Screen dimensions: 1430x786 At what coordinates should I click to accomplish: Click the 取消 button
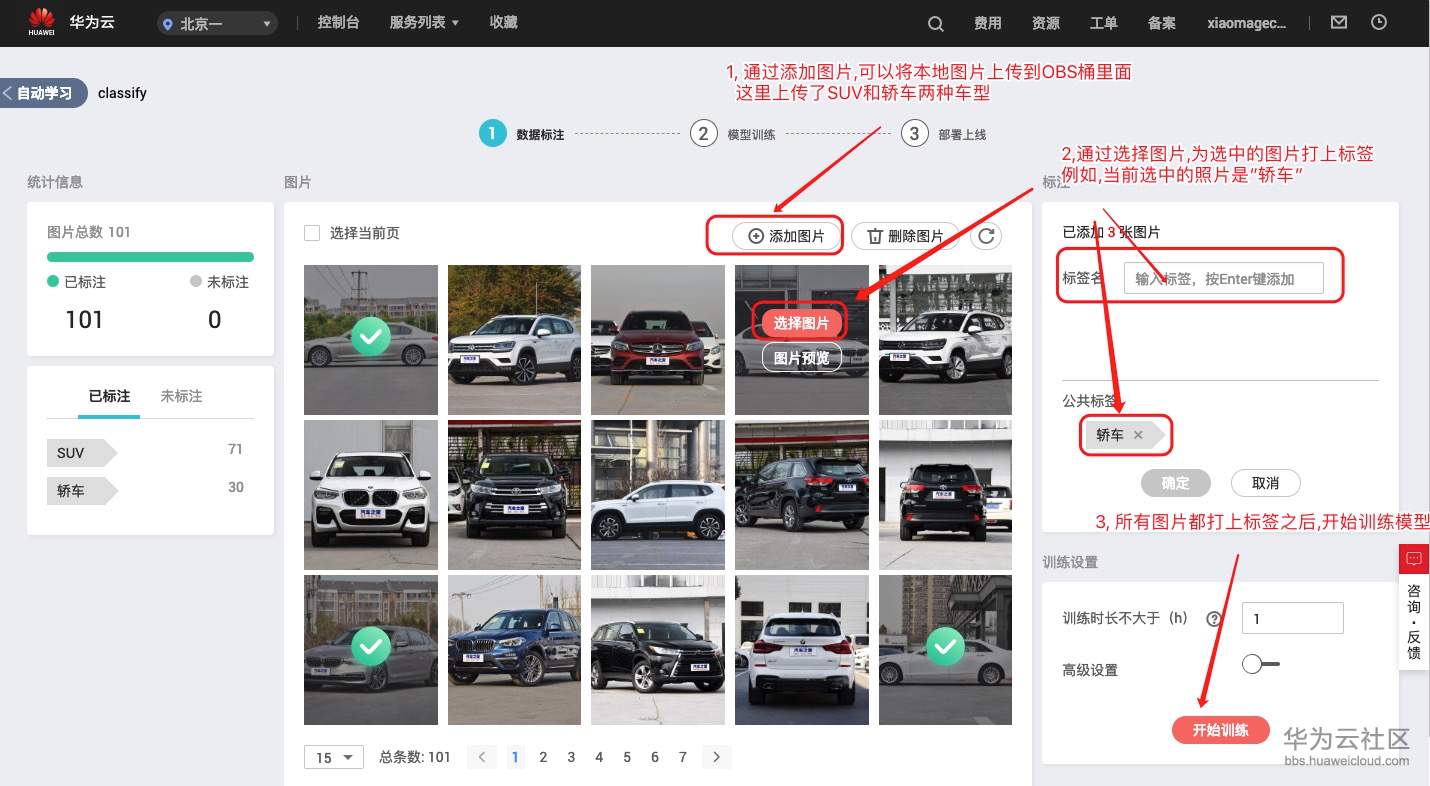1266,483
